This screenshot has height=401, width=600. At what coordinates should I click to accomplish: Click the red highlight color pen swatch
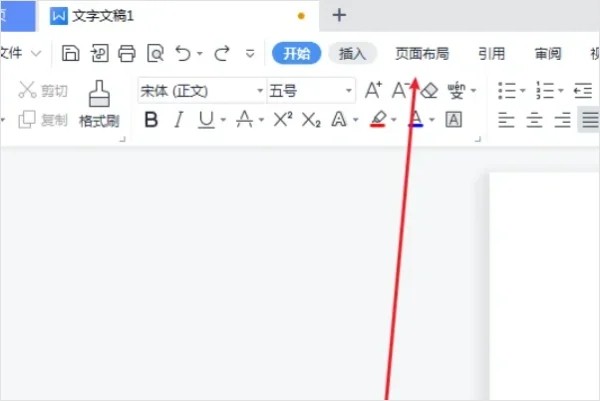click(377, 120)
